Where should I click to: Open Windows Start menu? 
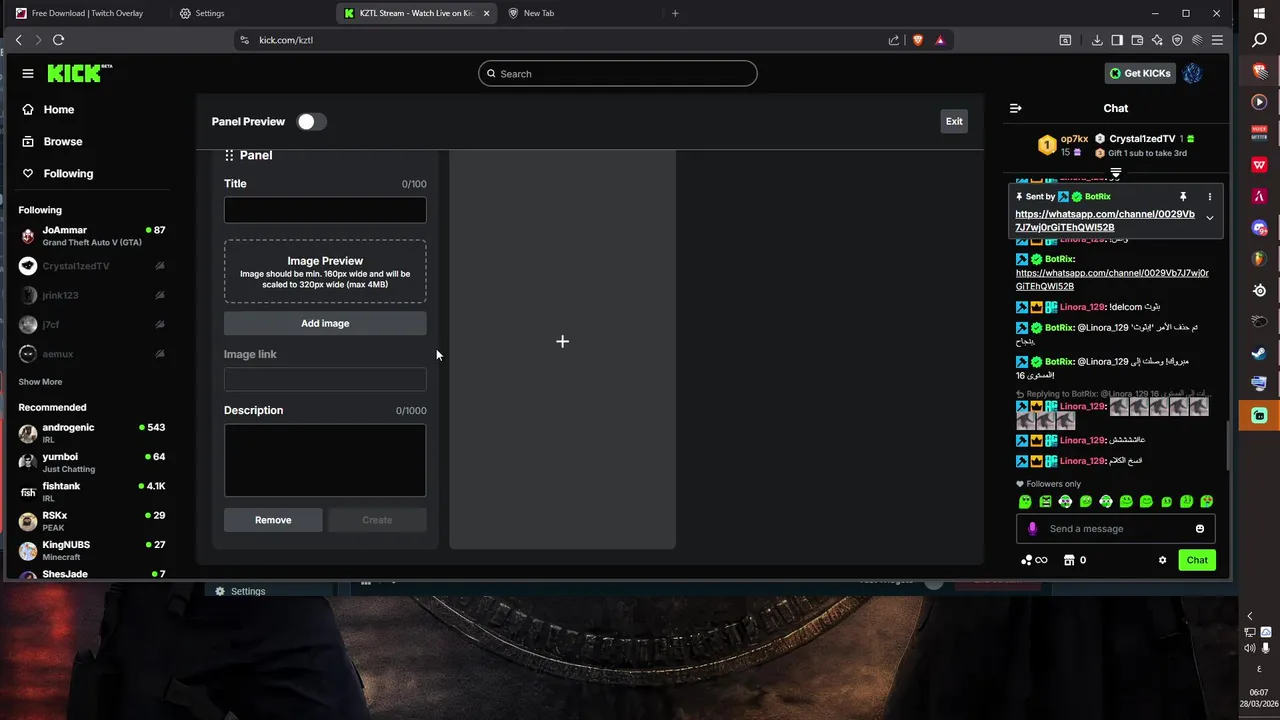coord(1260,12)
